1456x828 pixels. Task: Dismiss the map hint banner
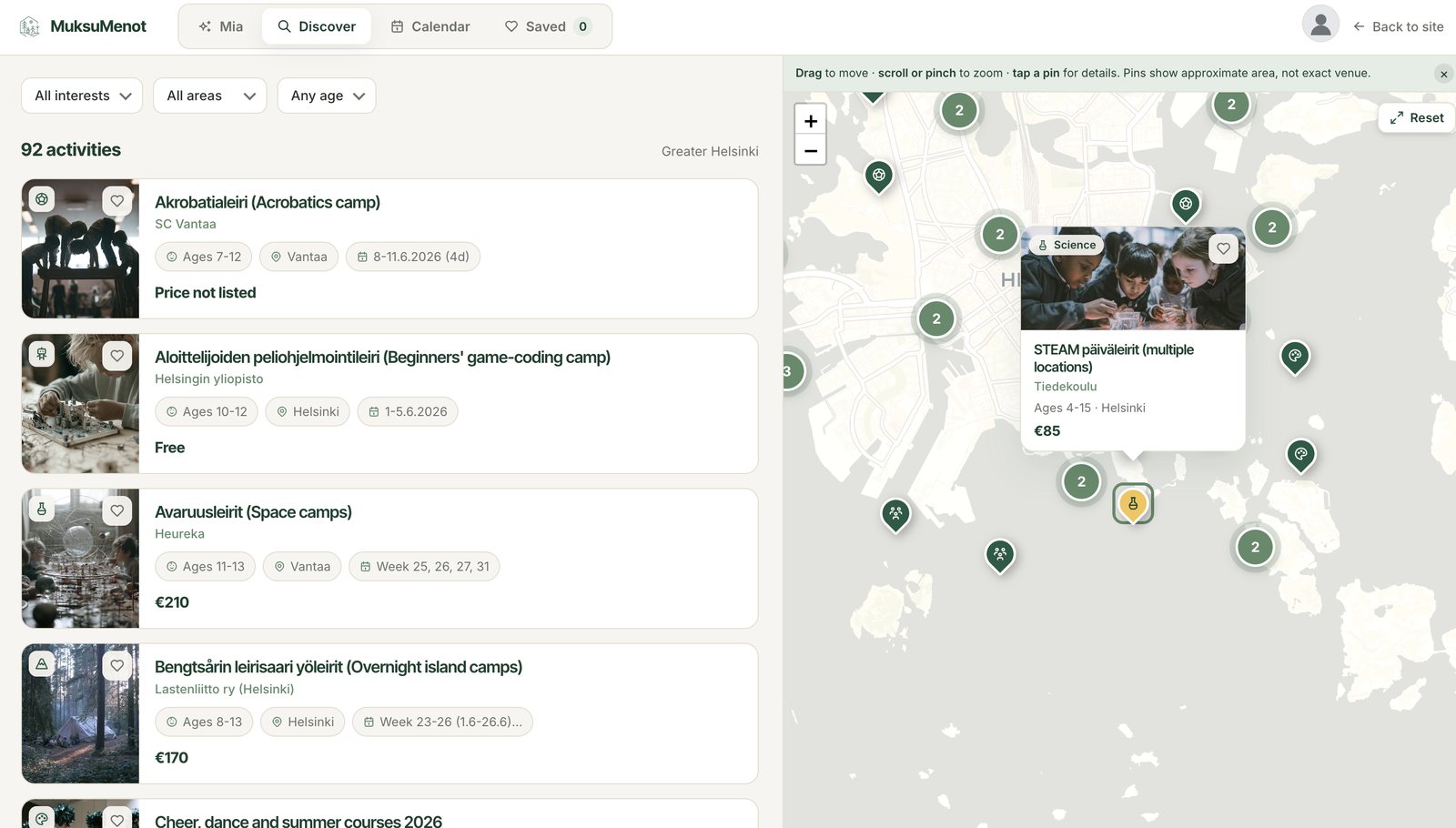1443,74
